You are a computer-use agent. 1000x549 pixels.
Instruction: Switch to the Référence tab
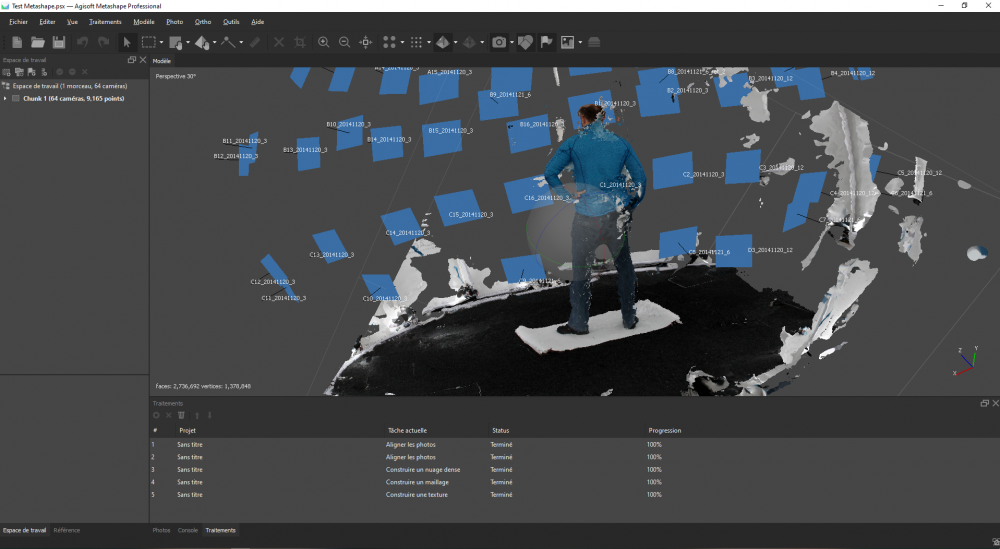(67, 530)
